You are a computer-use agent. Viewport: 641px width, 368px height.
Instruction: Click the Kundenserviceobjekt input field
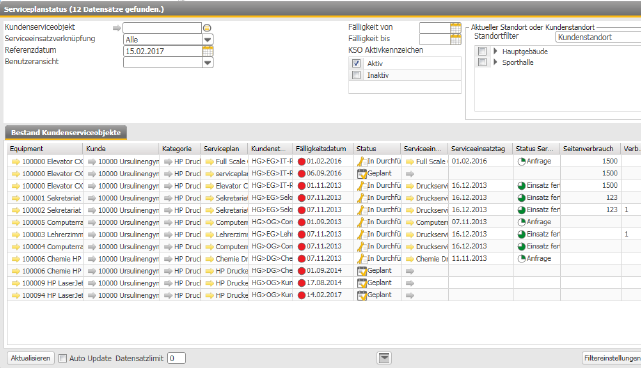tap(162, 28)
